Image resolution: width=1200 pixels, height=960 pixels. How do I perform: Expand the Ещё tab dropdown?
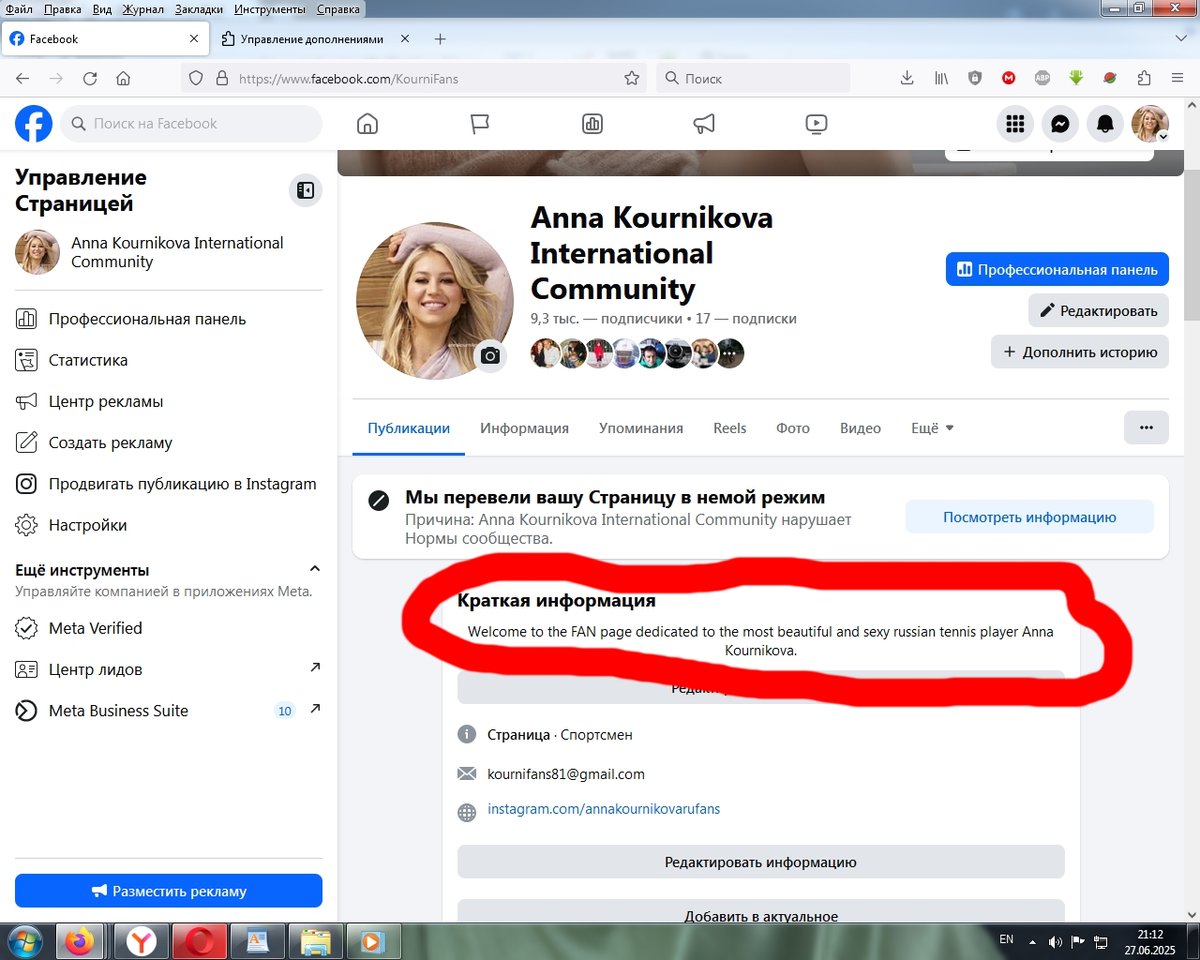pyautogui.click(x=932, y=428)
